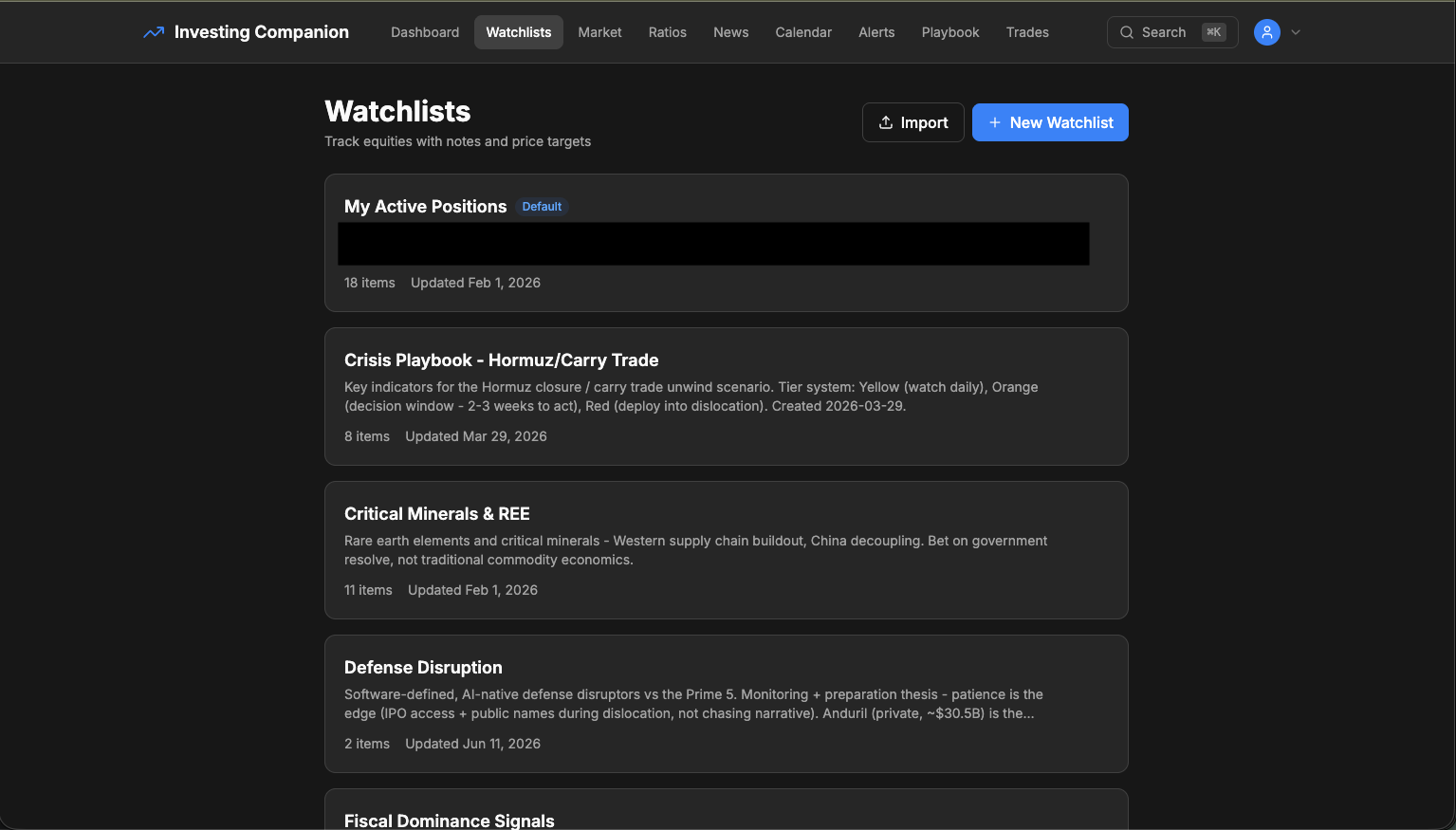View the Alerts tab
The image size is (1456, 830).
click(876, 32)
